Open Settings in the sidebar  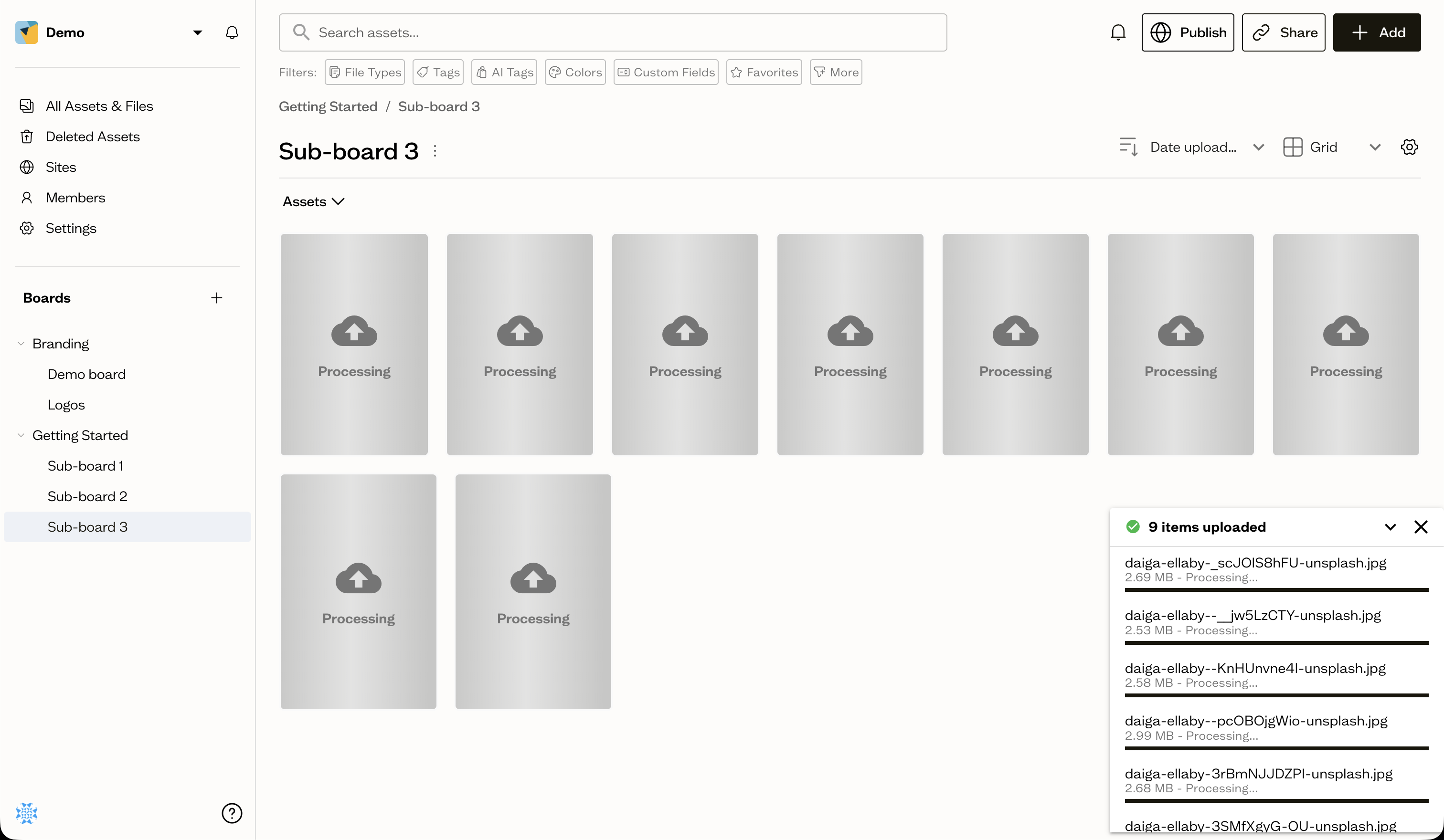tap(71, 228)
